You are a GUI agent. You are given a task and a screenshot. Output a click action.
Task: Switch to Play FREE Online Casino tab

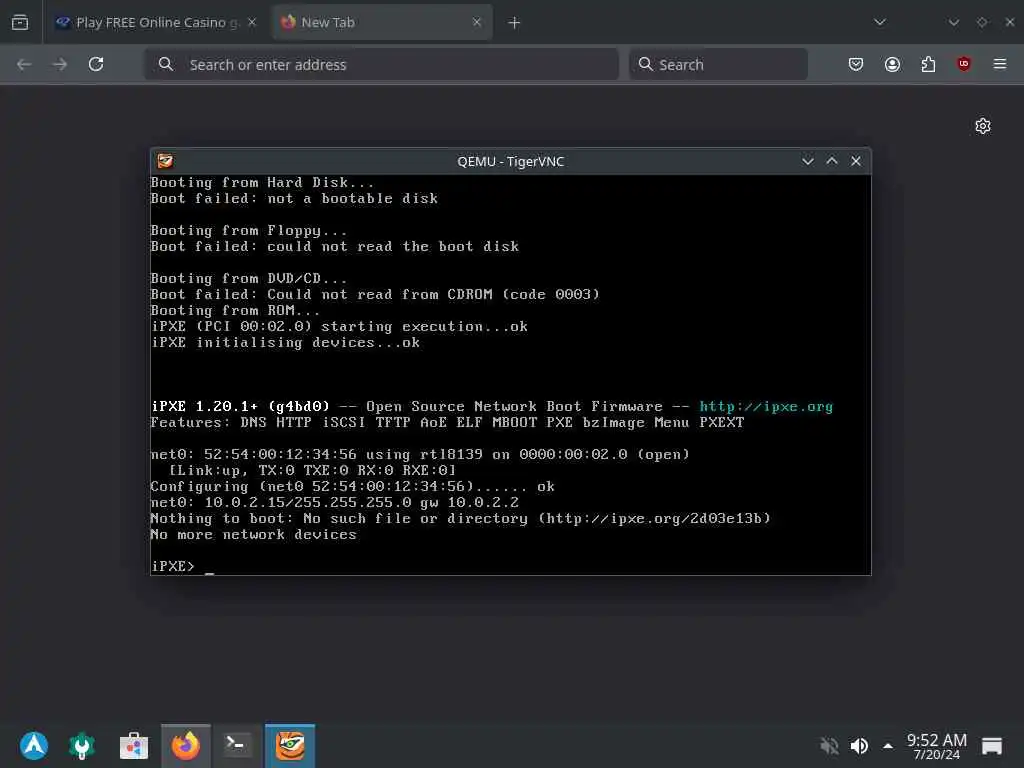pyautogui.click(x=157, y=22)
